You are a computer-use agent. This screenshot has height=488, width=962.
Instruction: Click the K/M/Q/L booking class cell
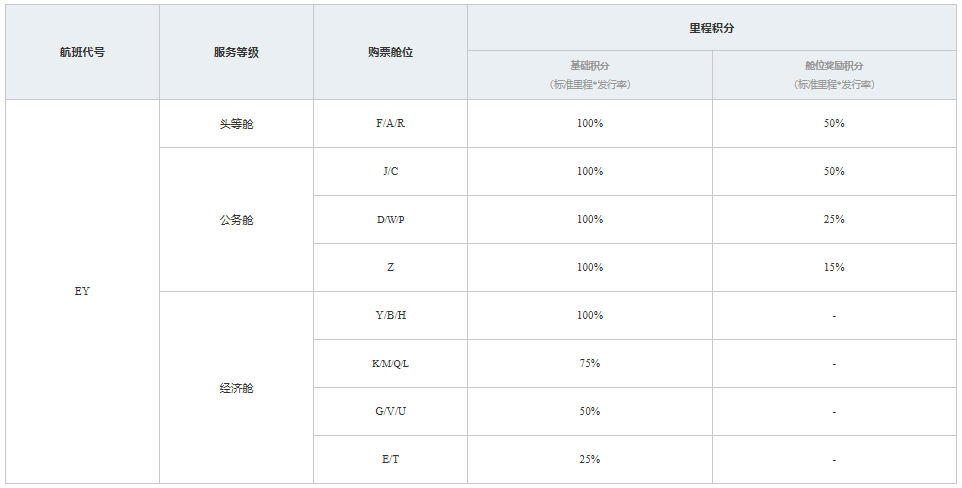click(390, 363)
